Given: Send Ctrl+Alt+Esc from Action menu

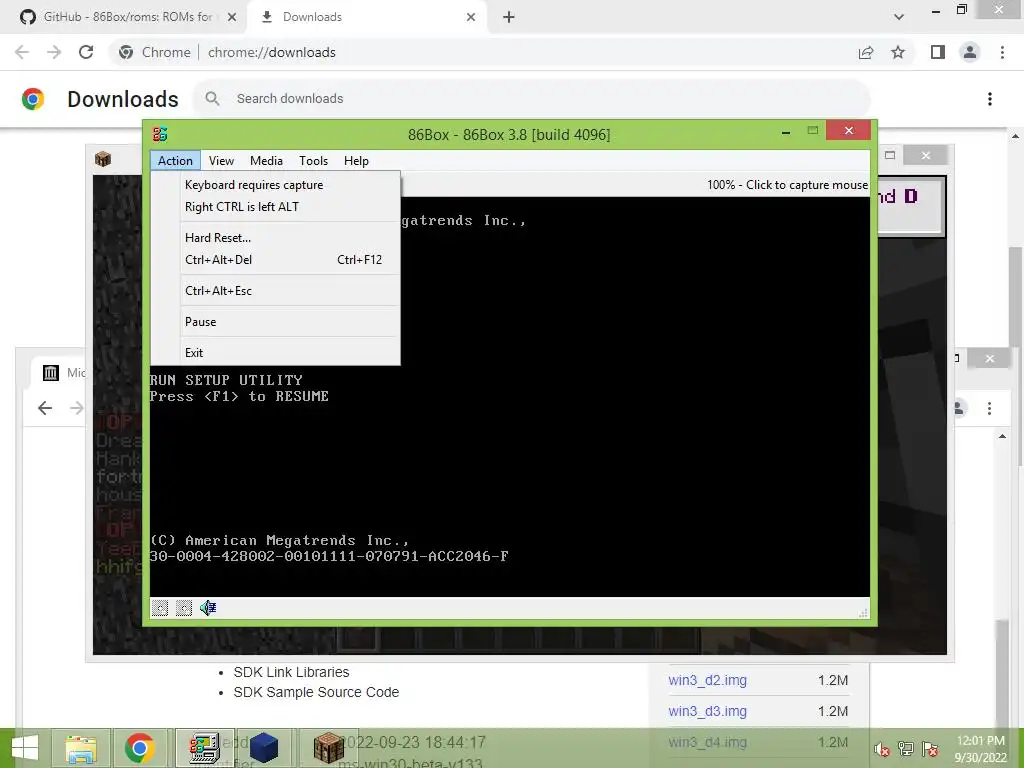Looking at the screenshot, I should (x=275, y=291).
